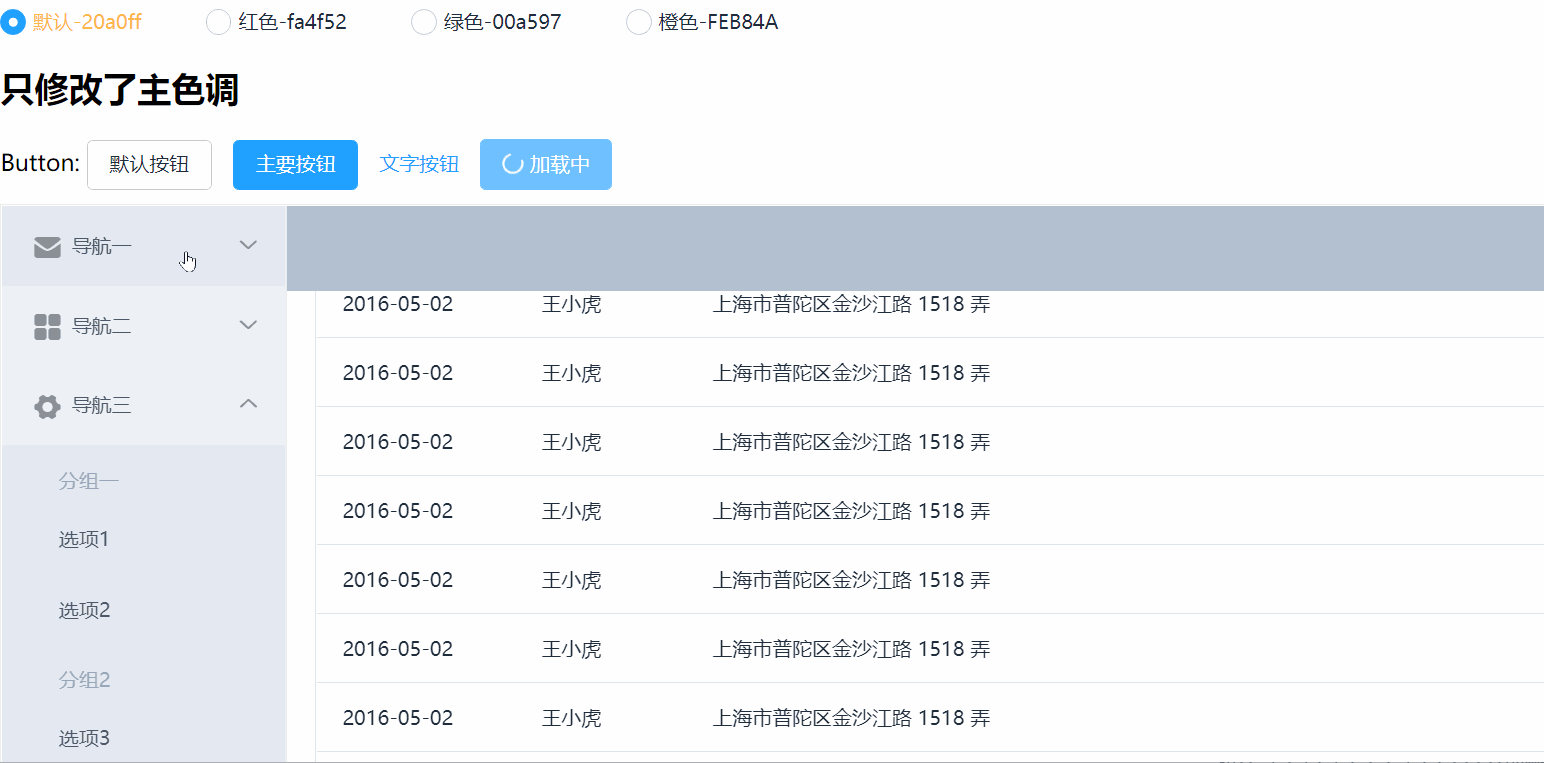Image resolution: width=1544 pixels, height=763 pixels.
Task: Click the 文字按钮 text button
Action: 419,165
